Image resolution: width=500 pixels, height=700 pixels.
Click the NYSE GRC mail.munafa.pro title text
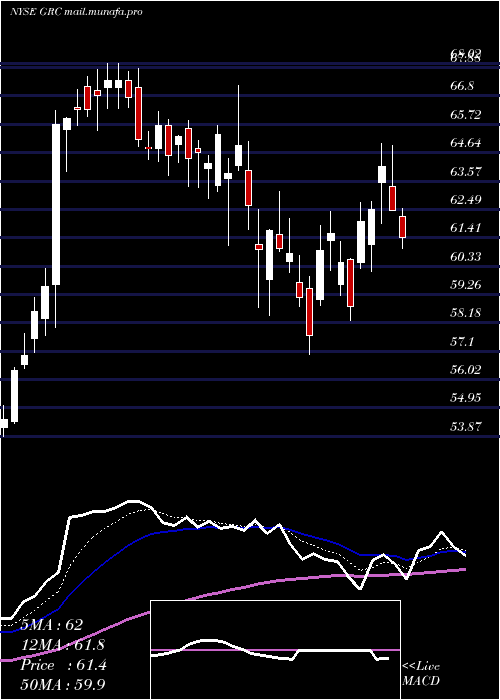click(76, 12)
